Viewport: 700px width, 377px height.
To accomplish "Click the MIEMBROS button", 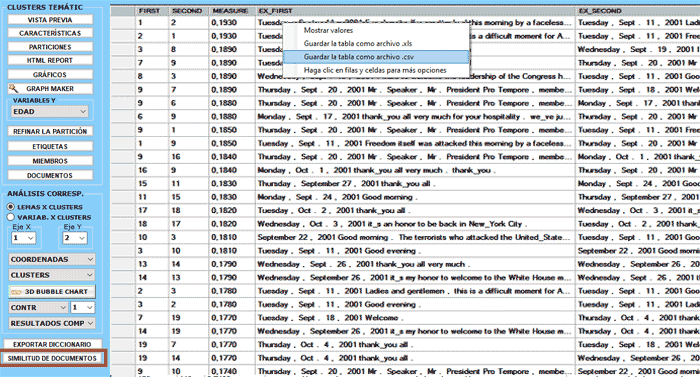I will pyautogui.click(x=50, y=161).
